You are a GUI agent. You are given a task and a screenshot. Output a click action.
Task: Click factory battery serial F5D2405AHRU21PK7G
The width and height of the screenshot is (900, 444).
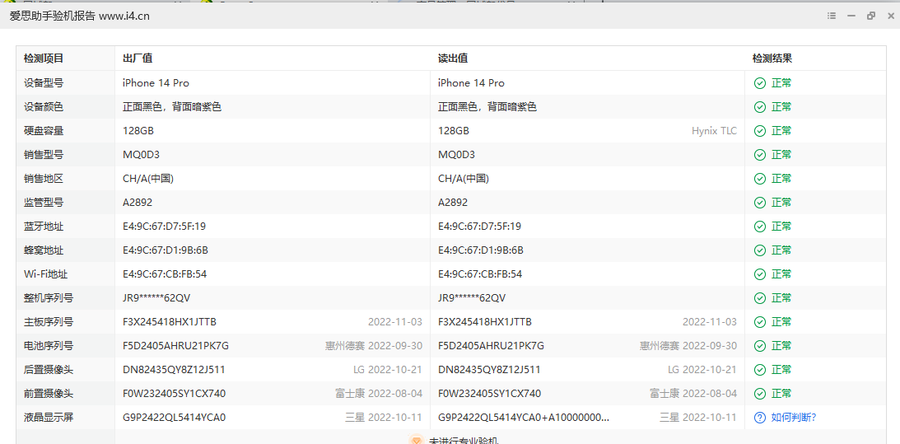pyautogui.click(x=176, y=346)
